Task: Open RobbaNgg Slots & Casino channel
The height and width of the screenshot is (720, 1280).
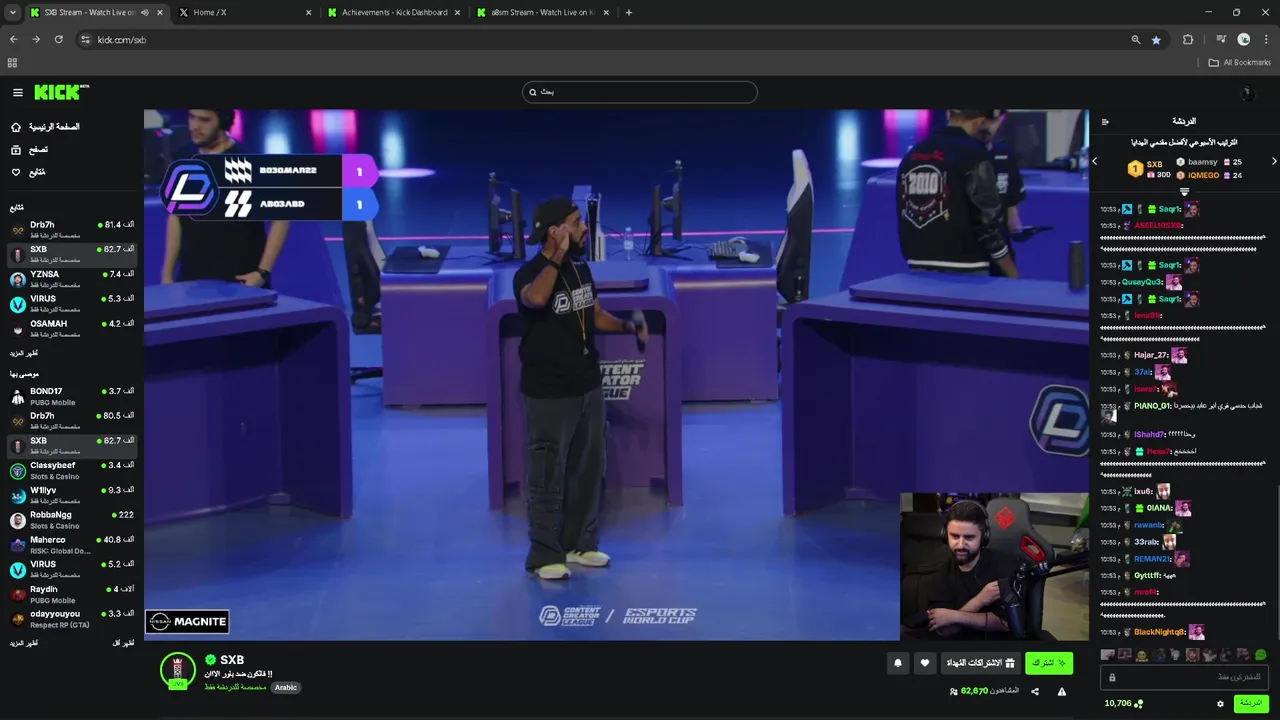Action: pyautogui.click(x=71, y=520)
